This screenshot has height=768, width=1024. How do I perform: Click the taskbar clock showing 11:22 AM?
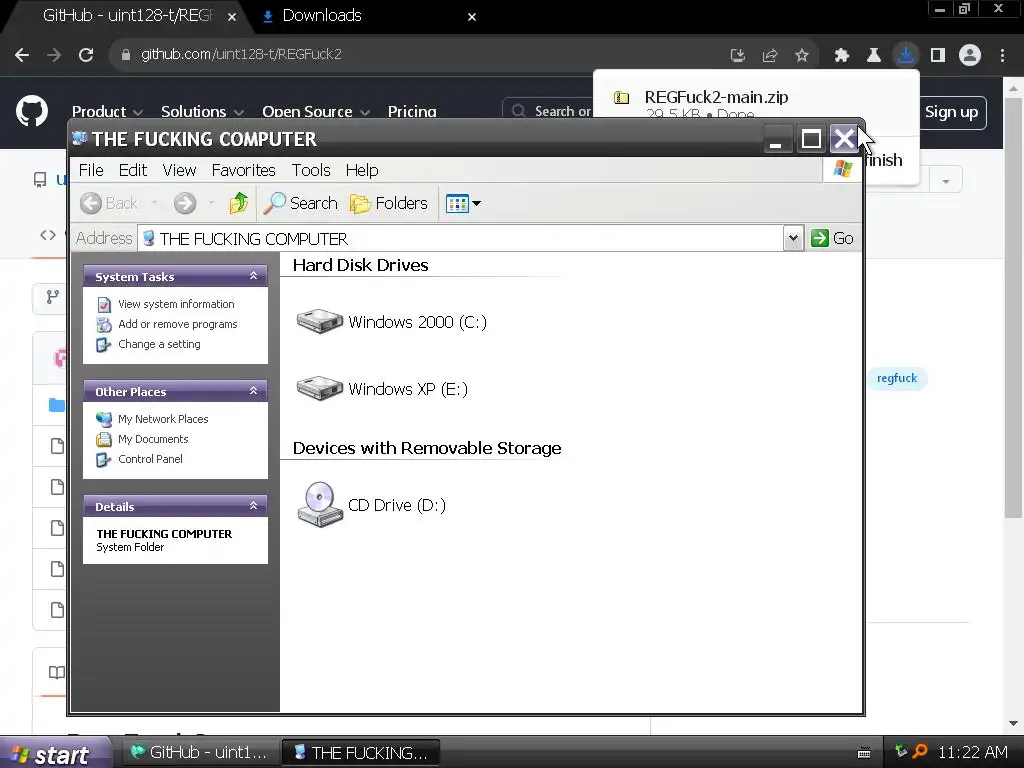[x=973, y=752]
